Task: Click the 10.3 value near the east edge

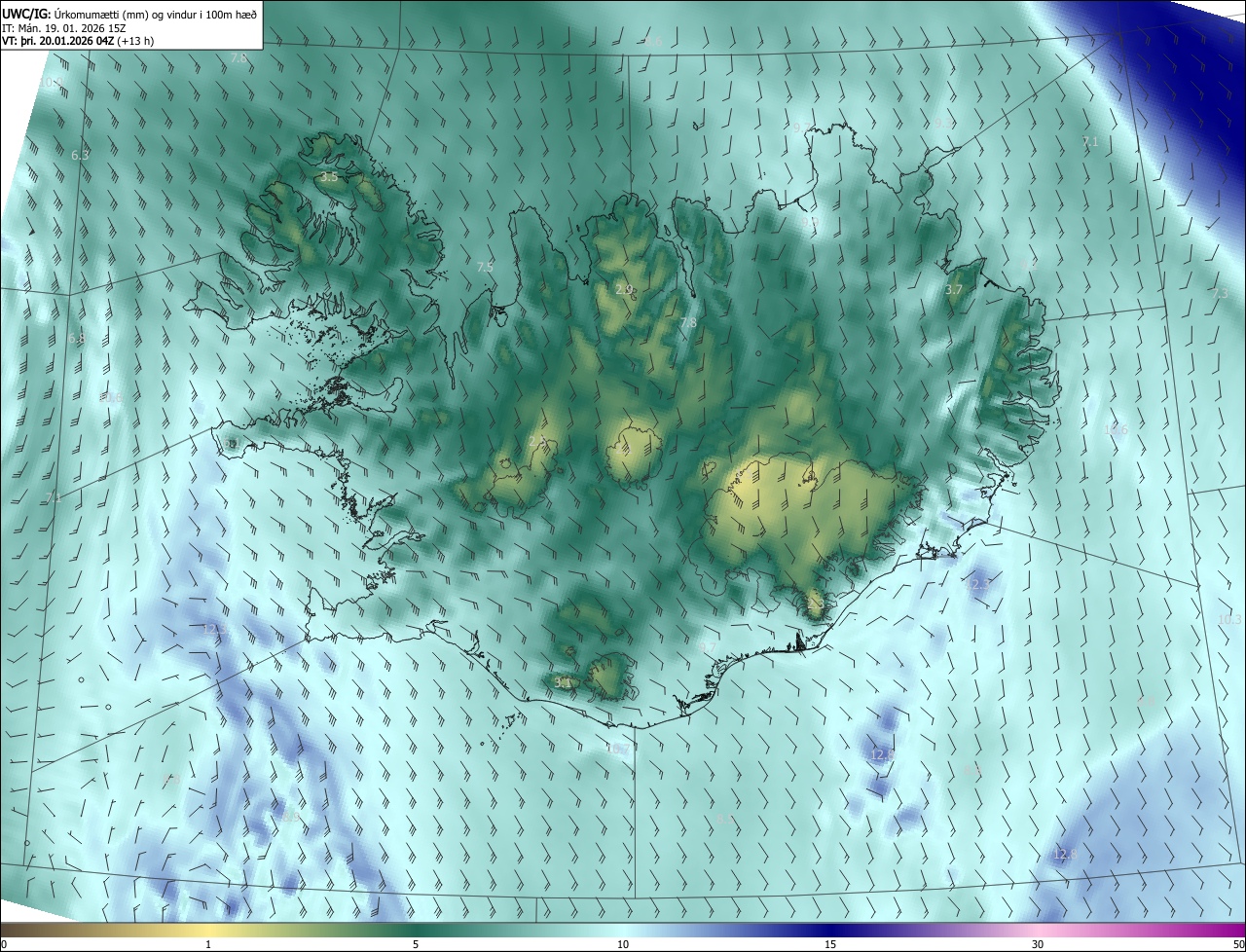Action: pos(1229,620)
